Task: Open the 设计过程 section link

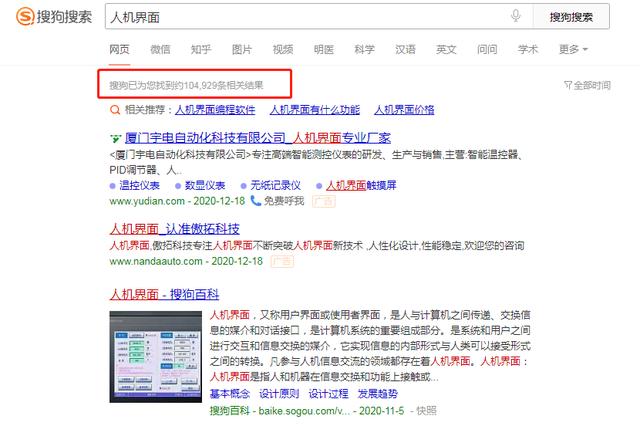Action: click(x=329, y=394)
